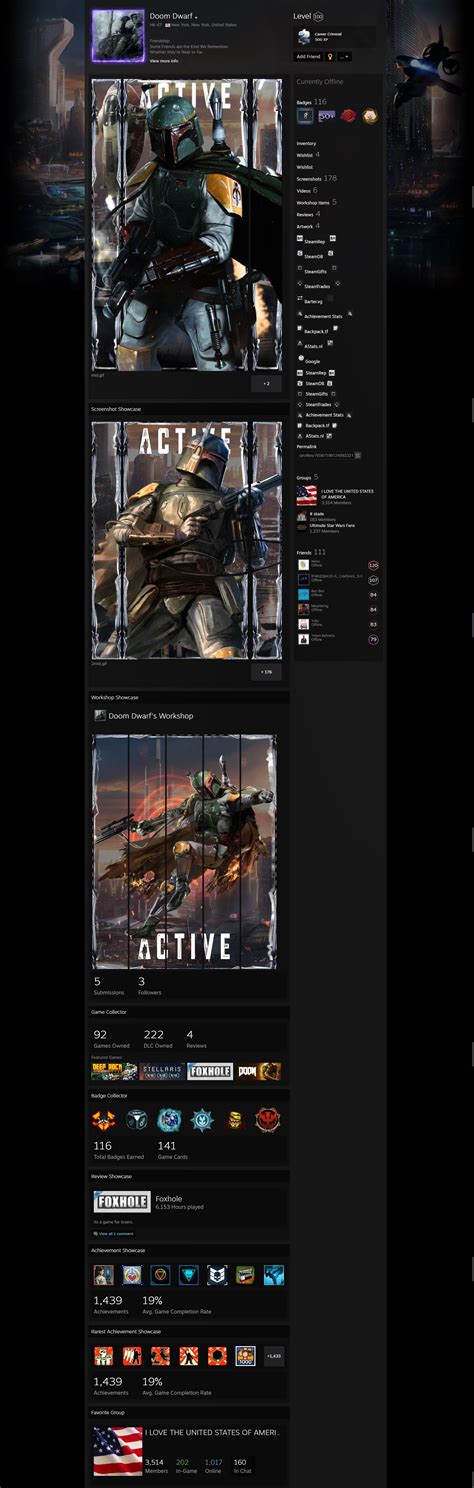Click the +176 more screenshots button
Screen dimensions: 474x1488
266,672
